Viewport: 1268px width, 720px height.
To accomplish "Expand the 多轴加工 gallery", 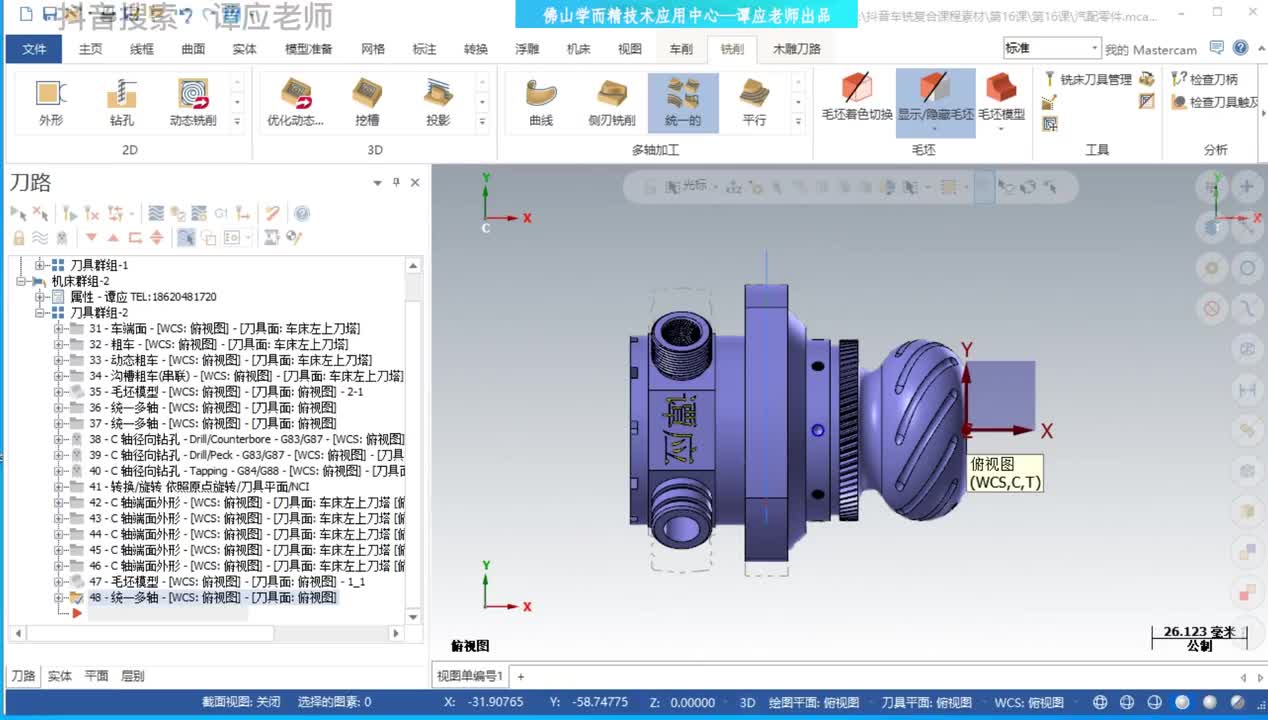I will [x=798, y=122].
